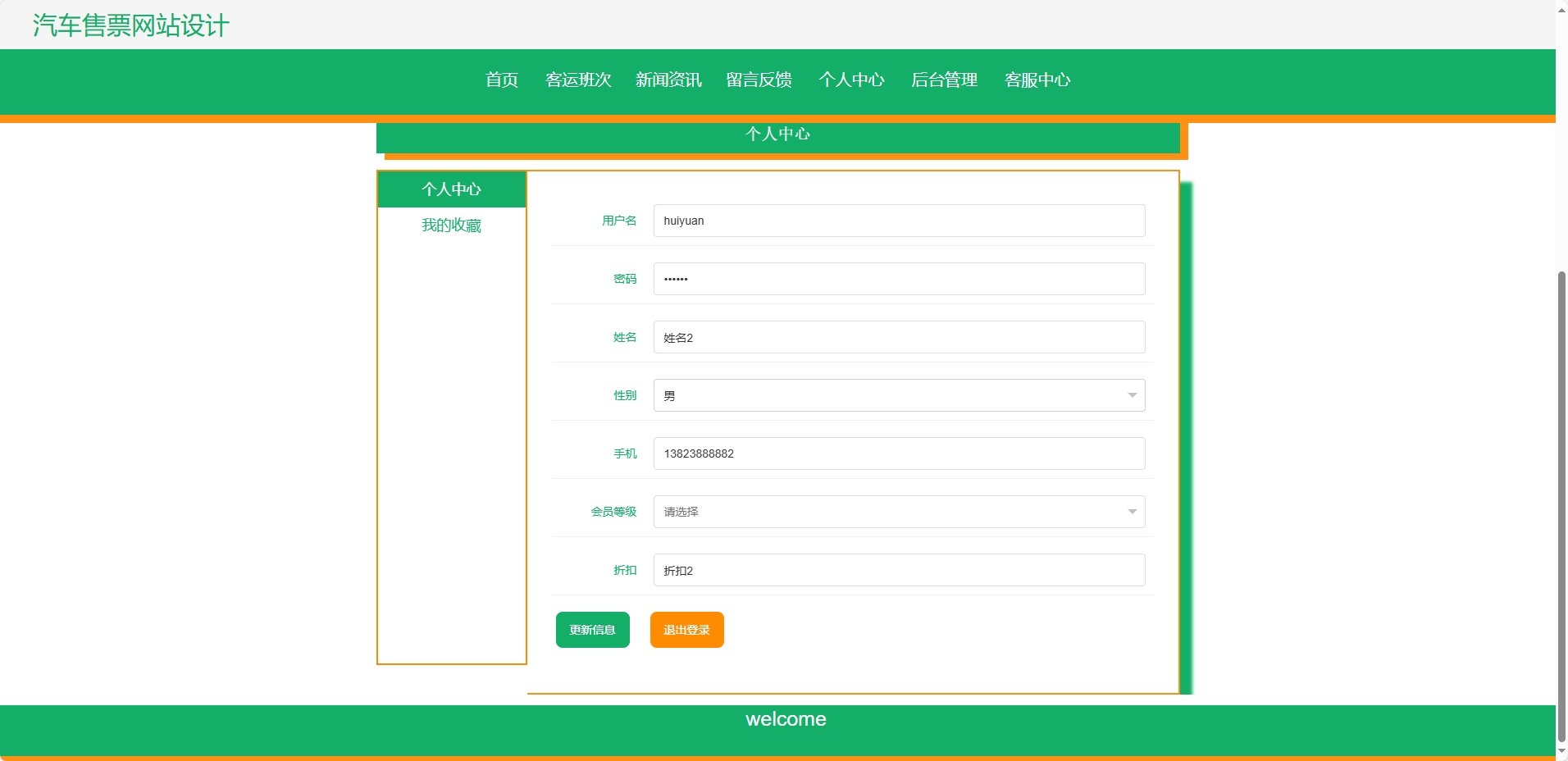Viewport: 1568px width, 761px height.
Task: Click the 更新信息 button
Action: 592,630
